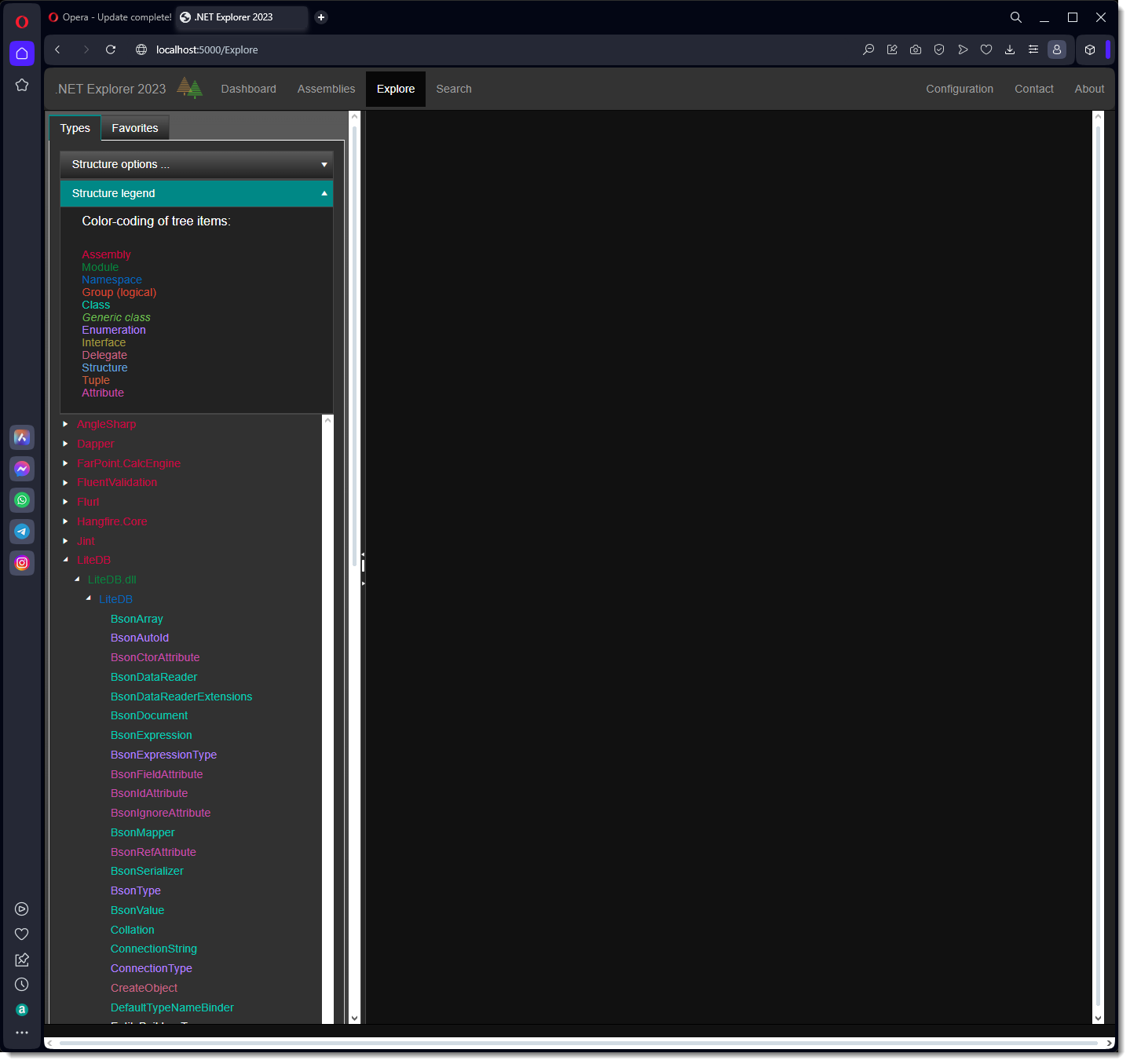Open Facebook Messenger in sidebar

(22, 469)
